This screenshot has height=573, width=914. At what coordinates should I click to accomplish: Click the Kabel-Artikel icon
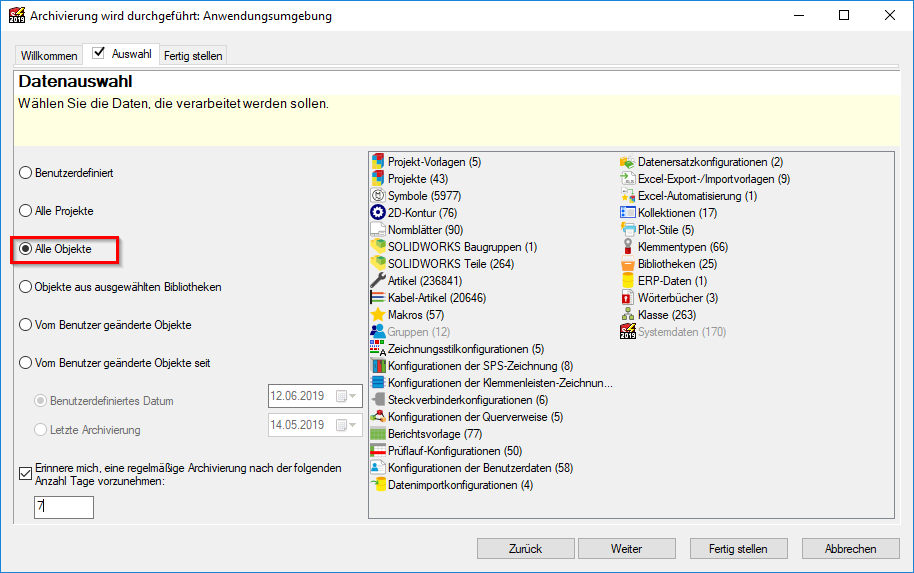(378, 298)
